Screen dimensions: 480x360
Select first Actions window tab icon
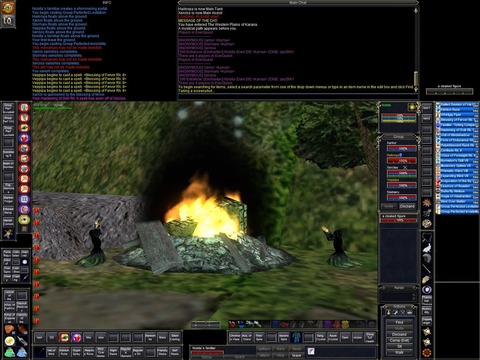point(388,313)
